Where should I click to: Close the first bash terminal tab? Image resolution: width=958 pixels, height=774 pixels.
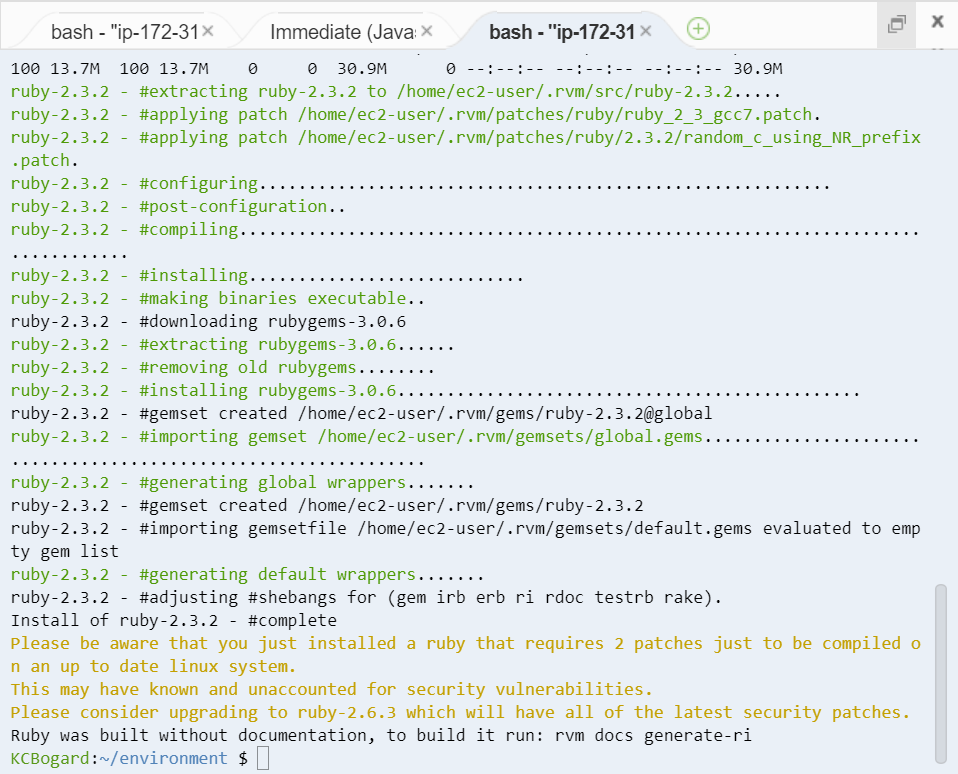[x=208, y=31]
